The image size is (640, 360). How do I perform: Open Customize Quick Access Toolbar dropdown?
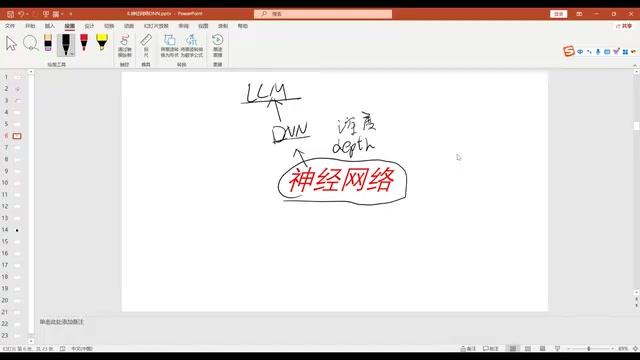(71, 14)
